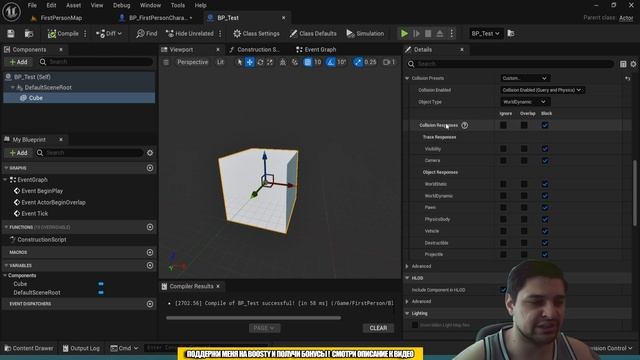Open Event ActorBeginOverlap

(x=53, y=202)
